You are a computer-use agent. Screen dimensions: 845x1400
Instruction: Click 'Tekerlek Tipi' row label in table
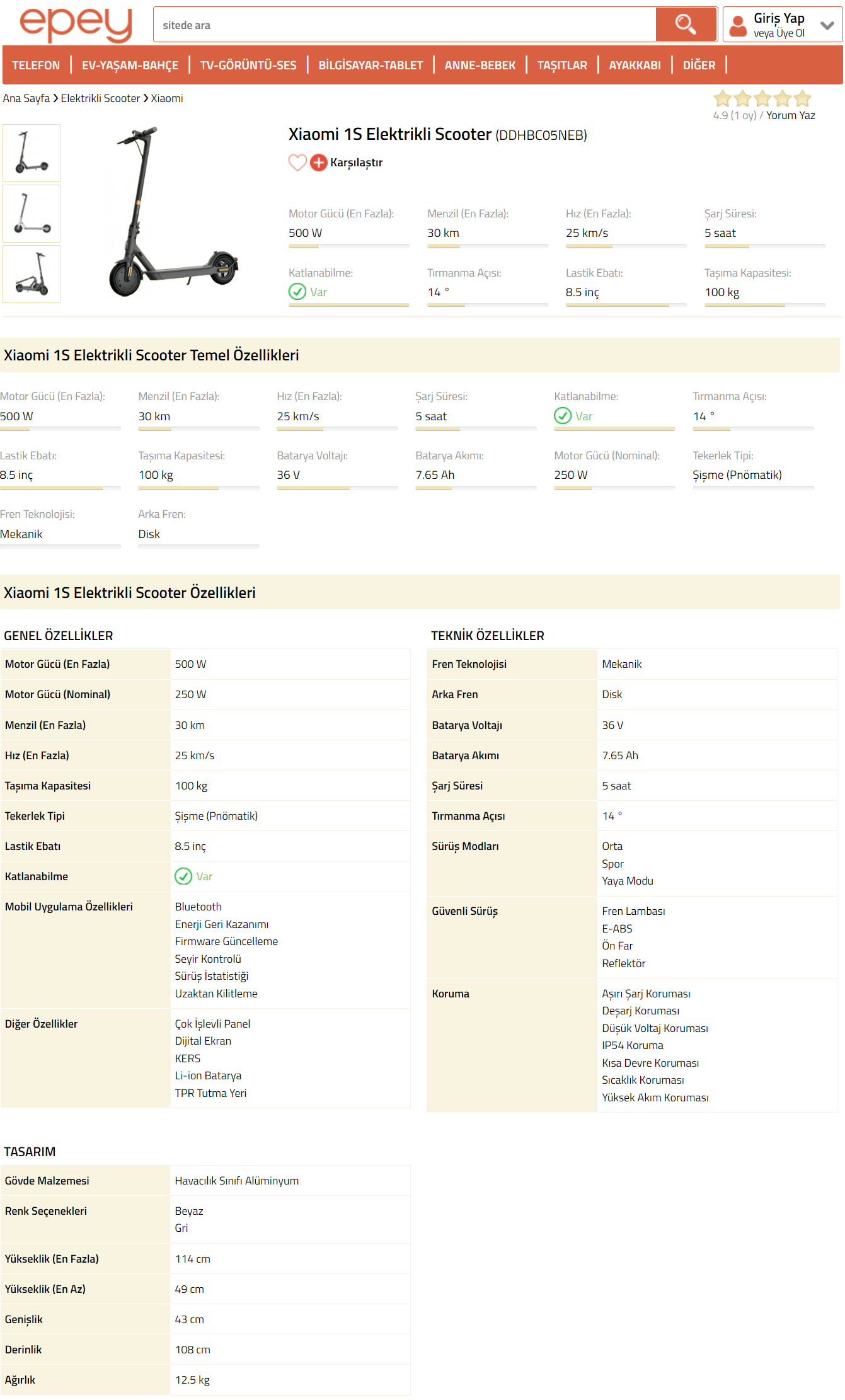click(35, 816)
